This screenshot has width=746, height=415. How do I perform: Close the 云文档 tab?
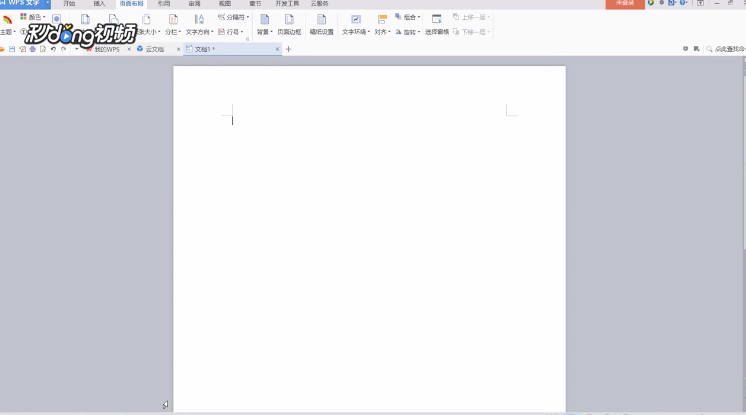pos(179,49)
